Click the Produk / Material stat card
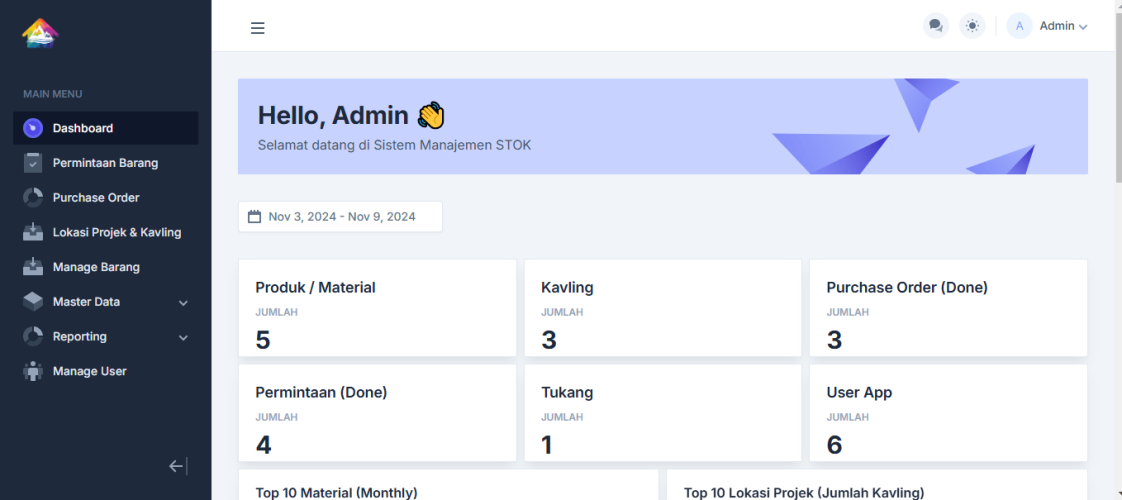1122x500 pixels. [377, 308]
